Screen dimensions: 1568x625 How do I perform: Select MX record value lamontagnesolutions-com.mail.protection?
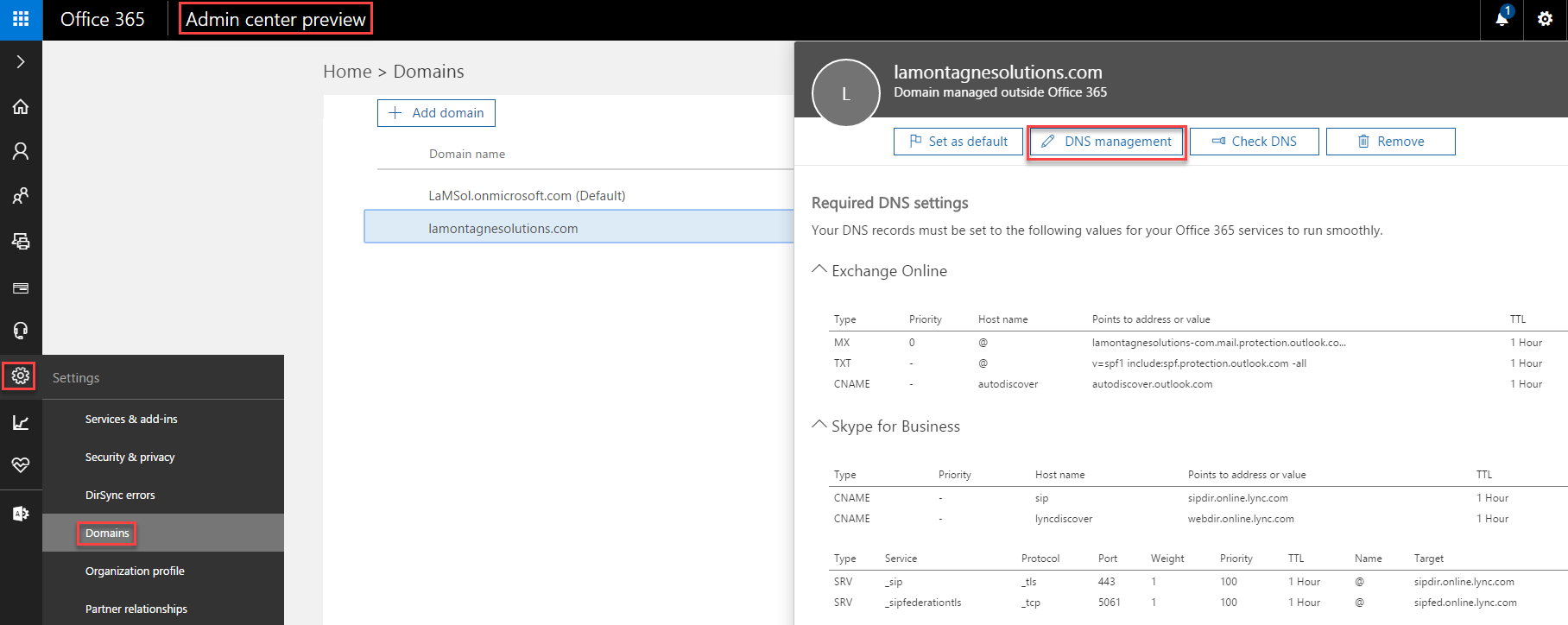coord(1218,343)
